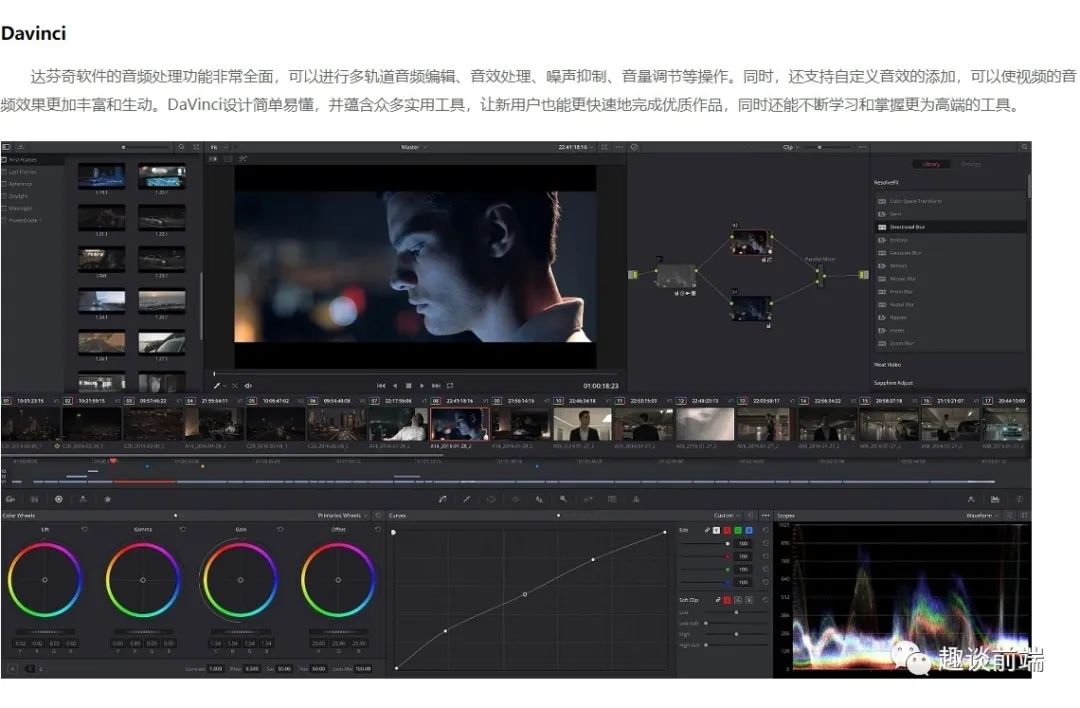Select the Zoom Blur effect
Screen dimensions: 1080x708
coord(951,343)
